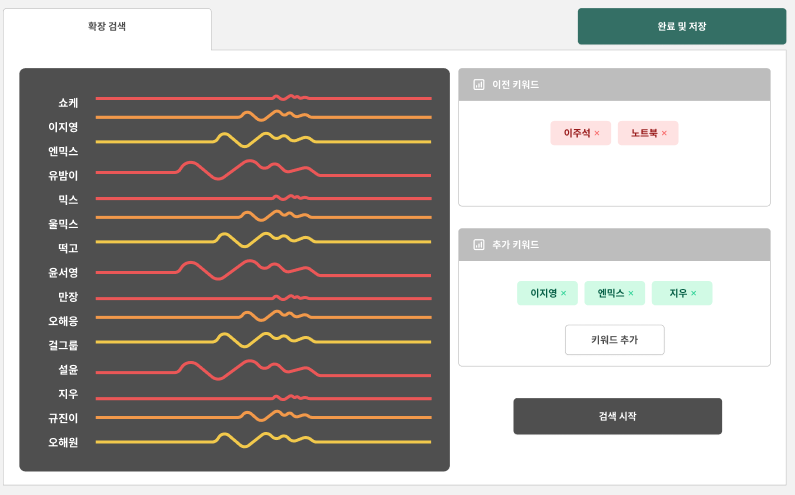Click the 키워드 추가 button
The height and width of the screenshot is (495, 795).
tap(614, 340)
